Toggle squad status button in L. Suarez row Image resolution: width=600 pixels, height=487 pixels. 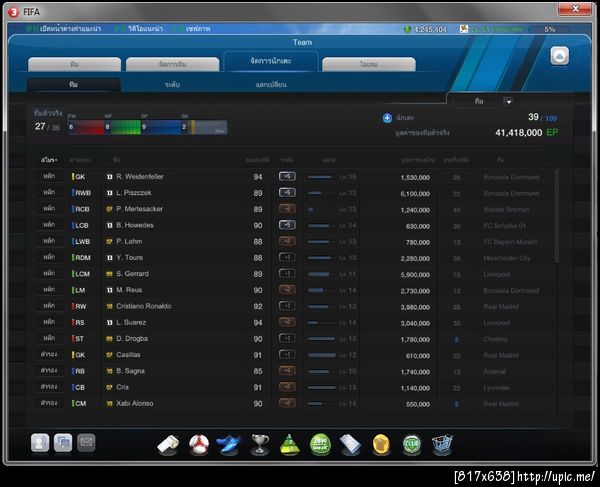(x=49, y=322)
